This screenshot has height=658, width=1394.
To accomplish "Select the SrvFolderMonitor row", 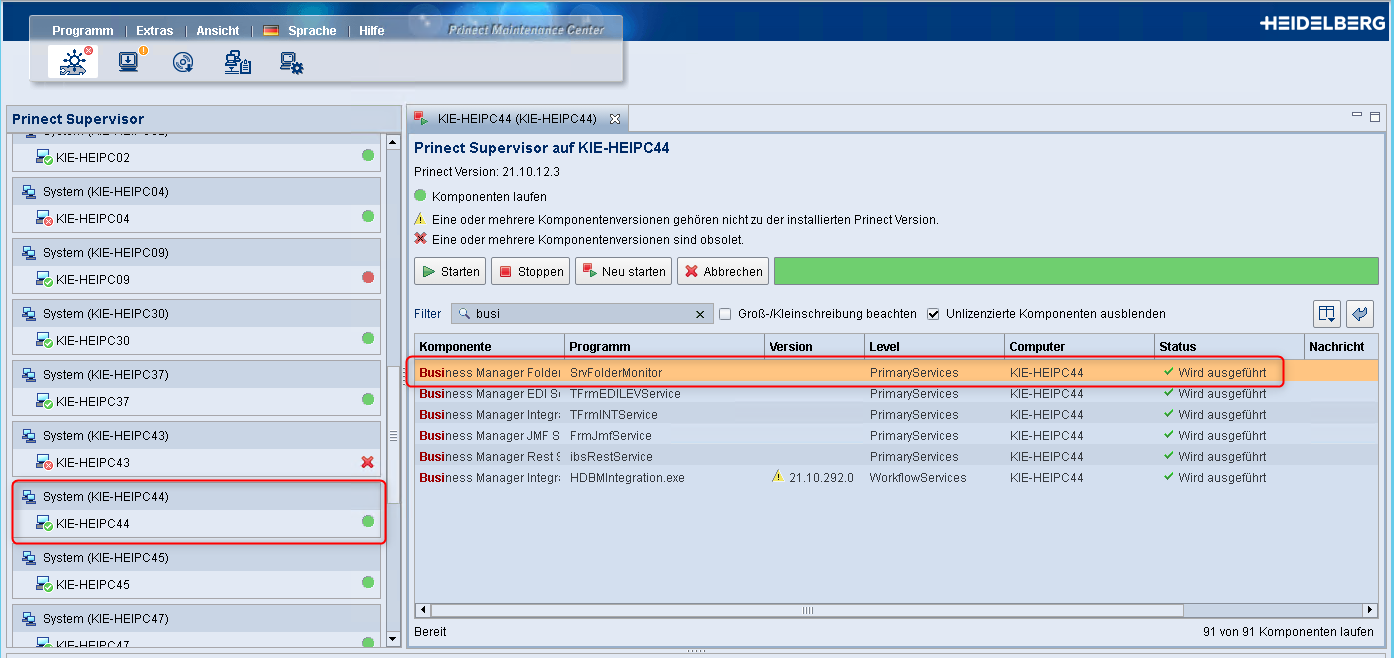I will point(896,372).
